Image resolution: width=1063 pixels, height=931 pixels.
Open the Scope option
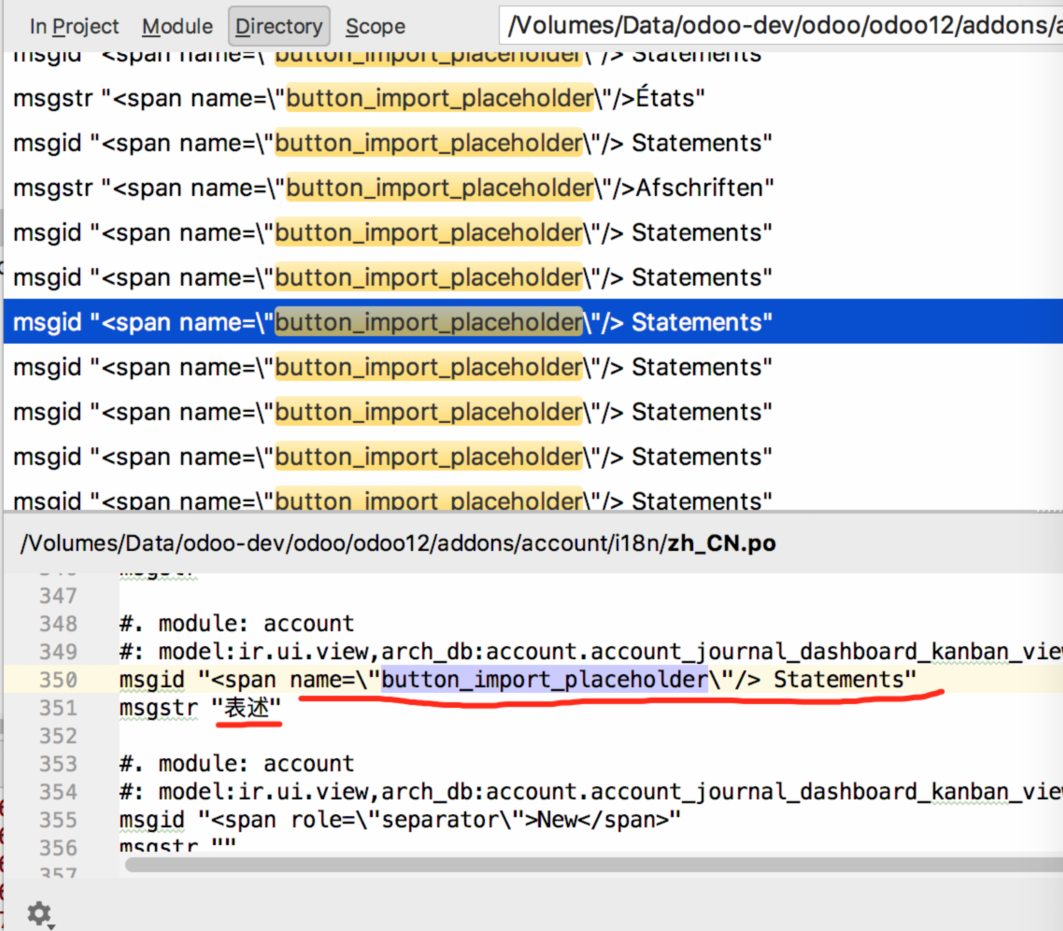tap(374, 26)
